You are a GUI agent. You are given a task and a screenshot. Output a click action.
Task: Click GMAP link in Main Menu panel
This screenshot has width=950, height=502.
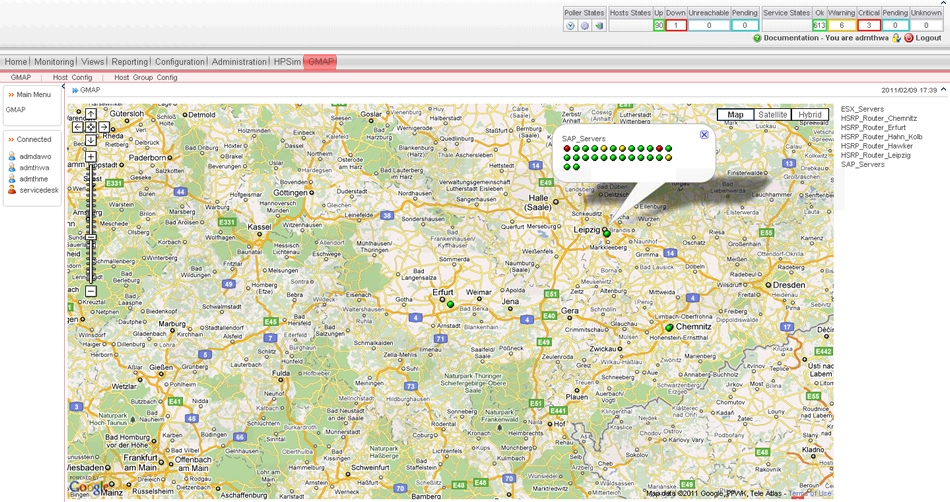coord(16,110)
